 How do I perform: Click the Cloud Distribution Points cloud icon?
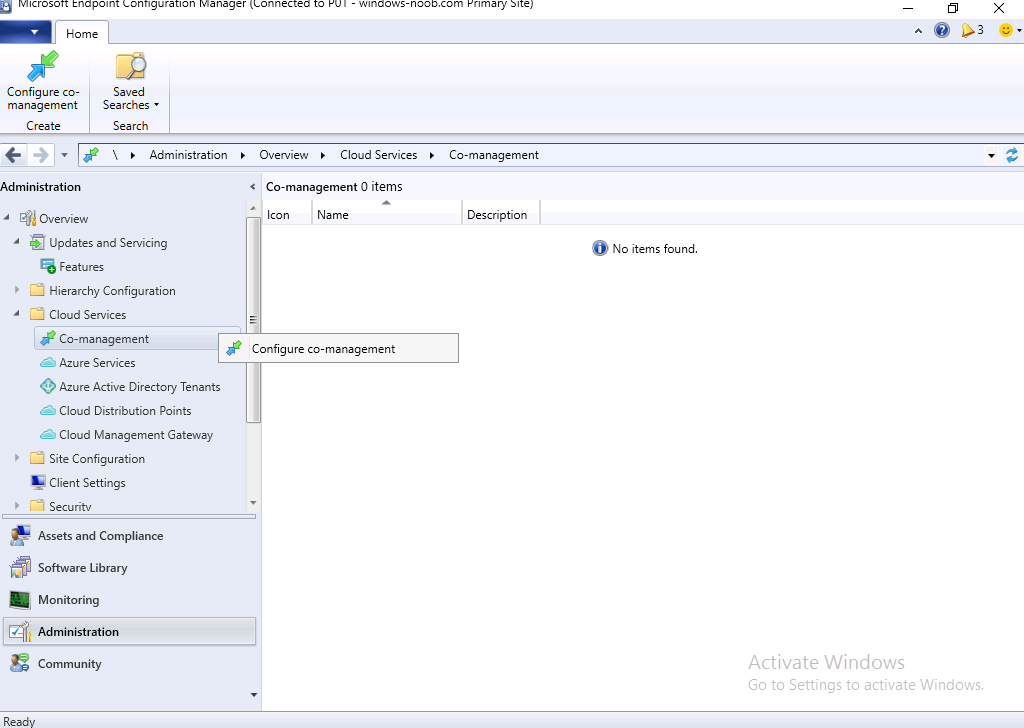(48, 411)
